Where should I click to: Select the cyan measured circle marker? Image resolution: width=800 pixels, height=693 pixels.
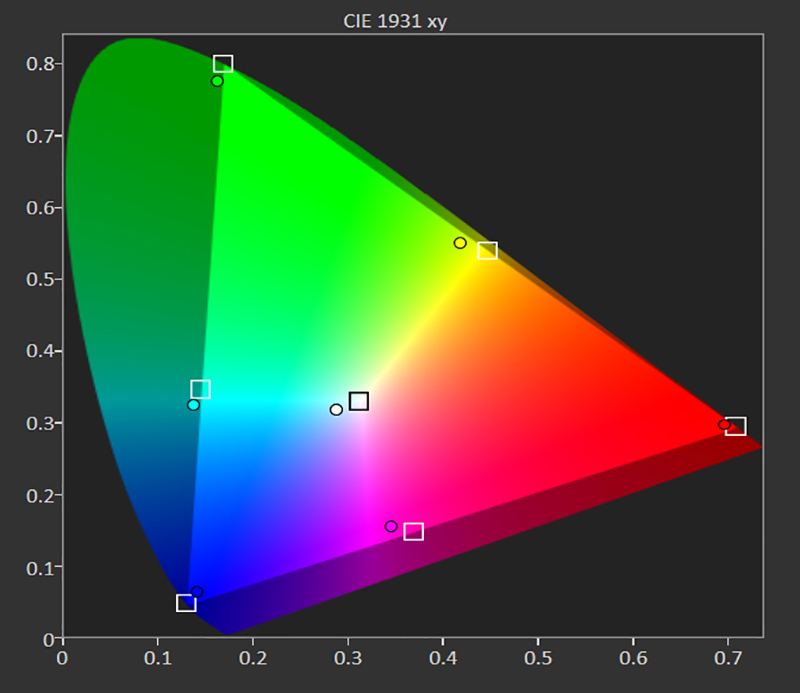[x=193, y=405]
